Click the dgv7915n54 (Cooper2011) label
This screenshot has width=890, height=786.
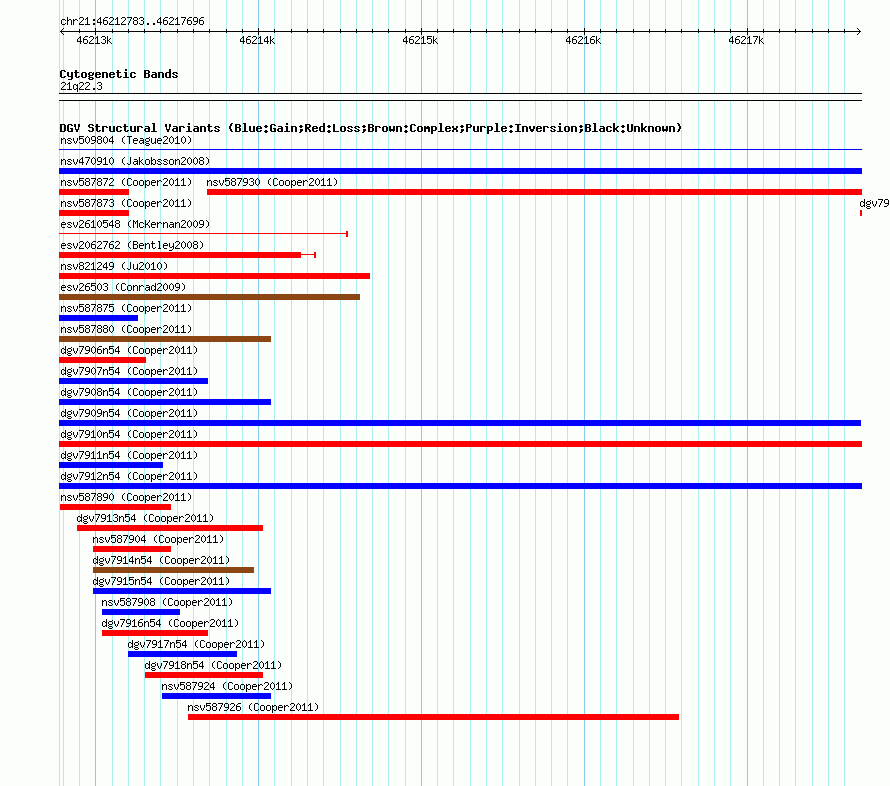[161, 581]
